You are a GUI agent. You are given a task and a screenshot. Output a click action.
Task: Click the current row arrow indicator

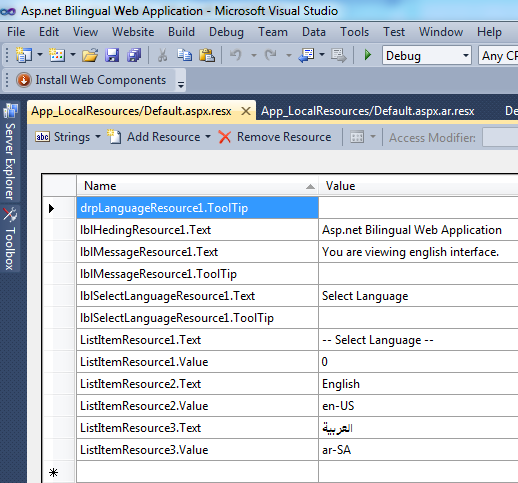[x=51, y=208]
